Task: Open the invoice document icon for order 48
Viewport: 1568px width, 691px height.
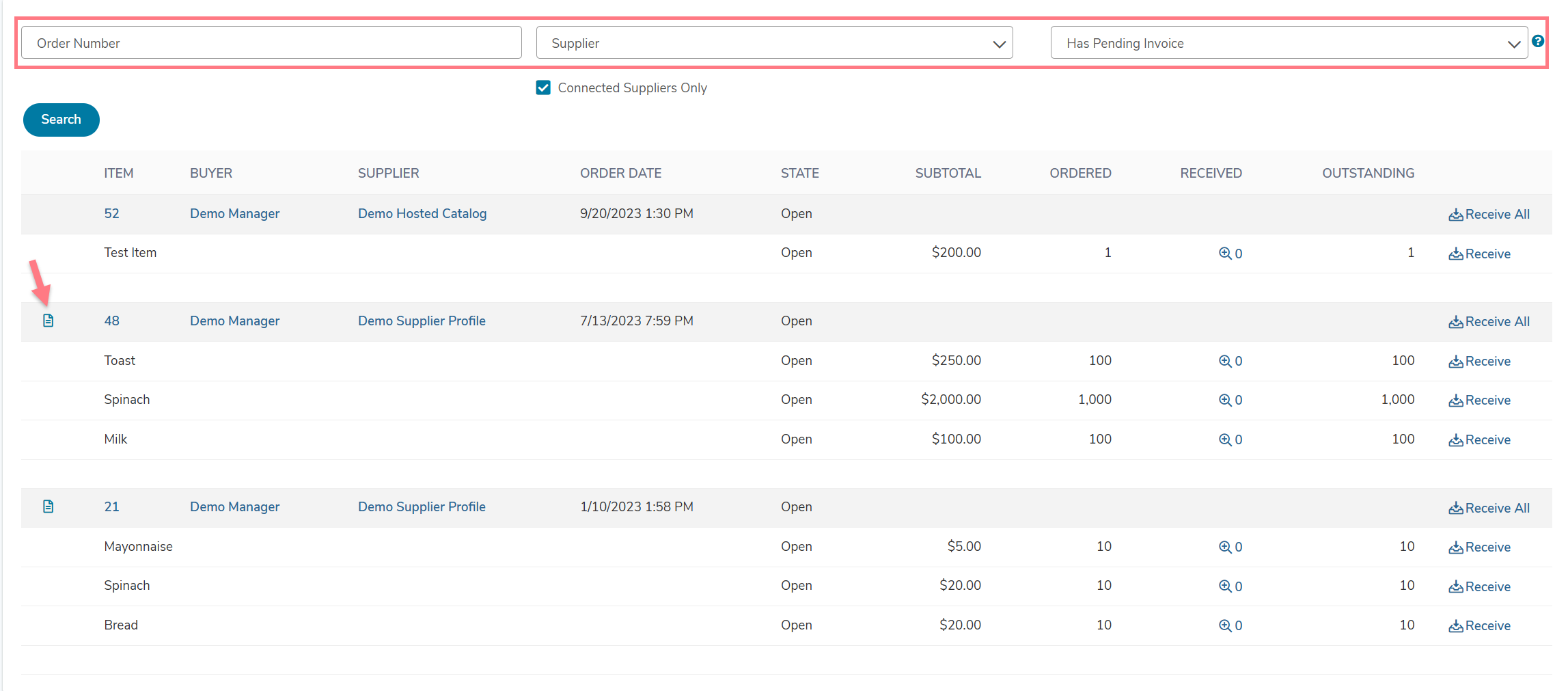Action: pos(48,321)
